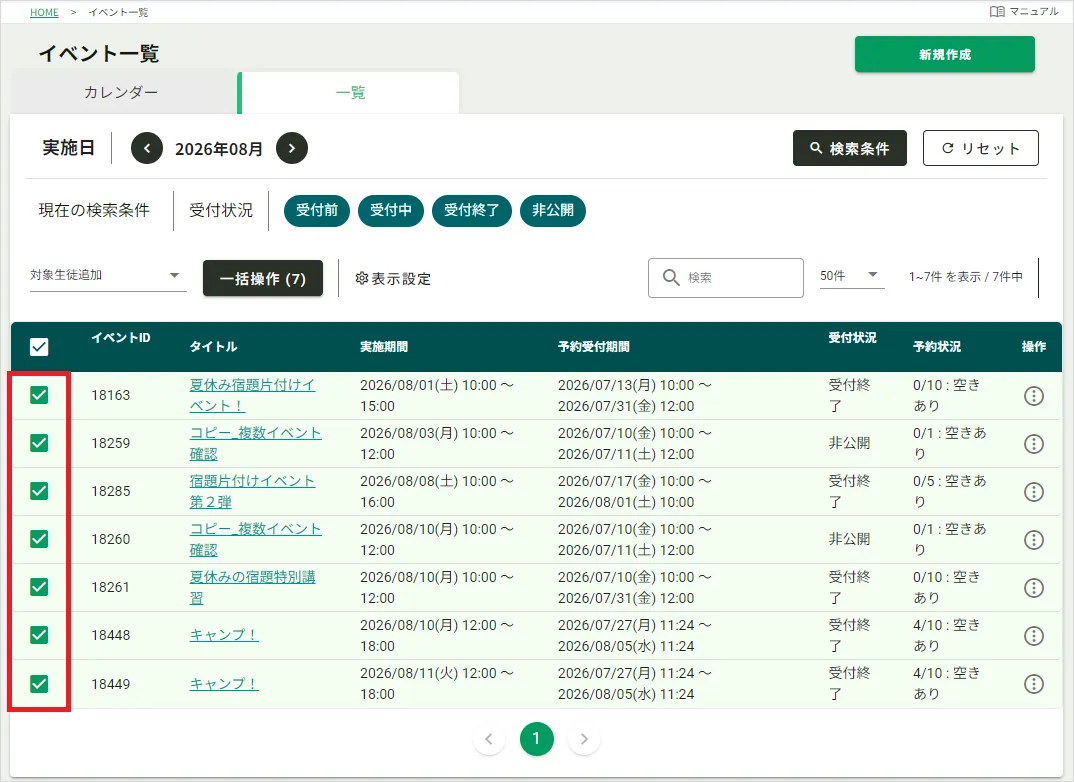Open the 50件 page size dropdown
Screen dimensions: 1074x782
point(851,275)
